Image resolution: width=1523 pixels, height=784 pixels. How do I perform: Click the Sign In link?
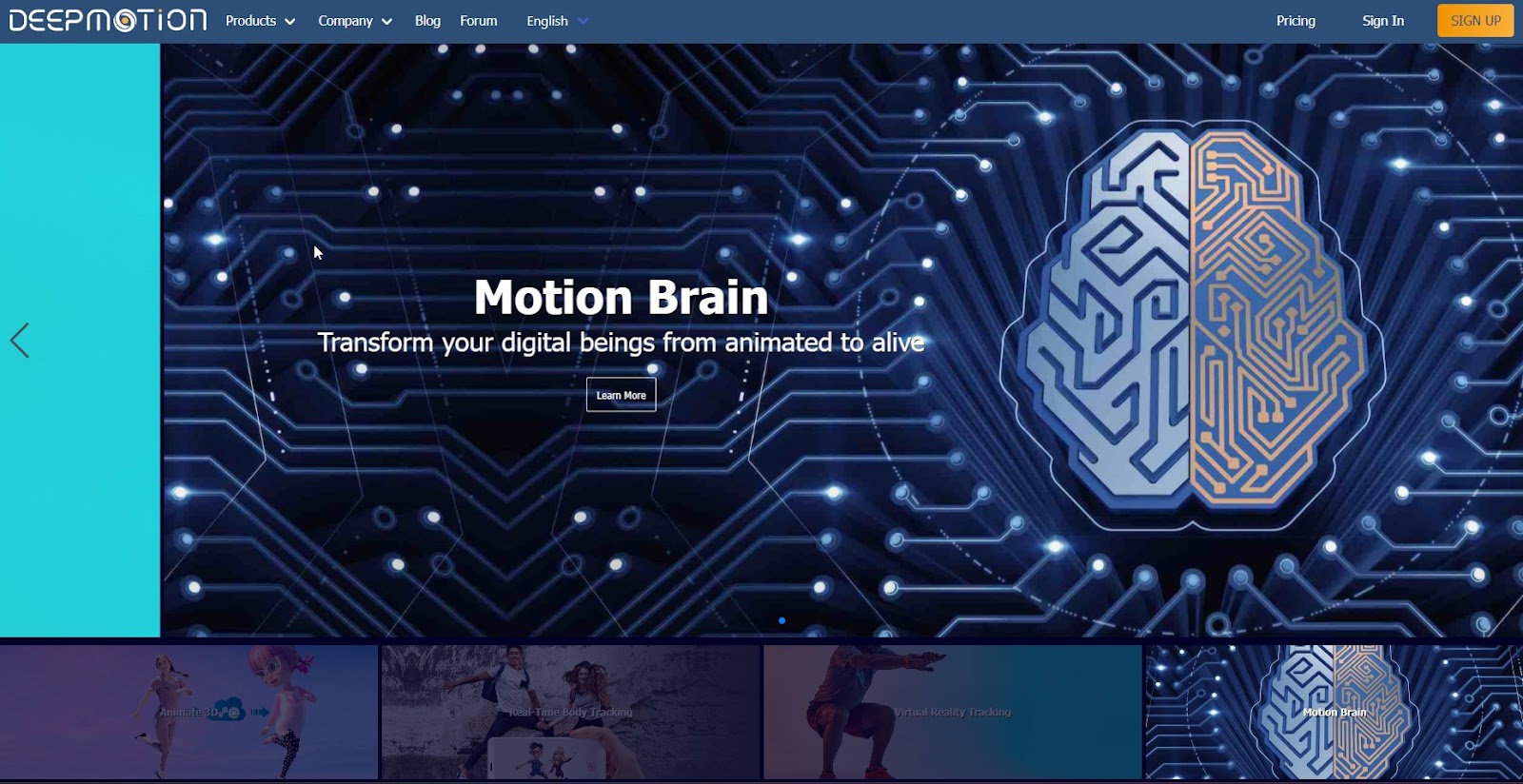point(1383,21)
